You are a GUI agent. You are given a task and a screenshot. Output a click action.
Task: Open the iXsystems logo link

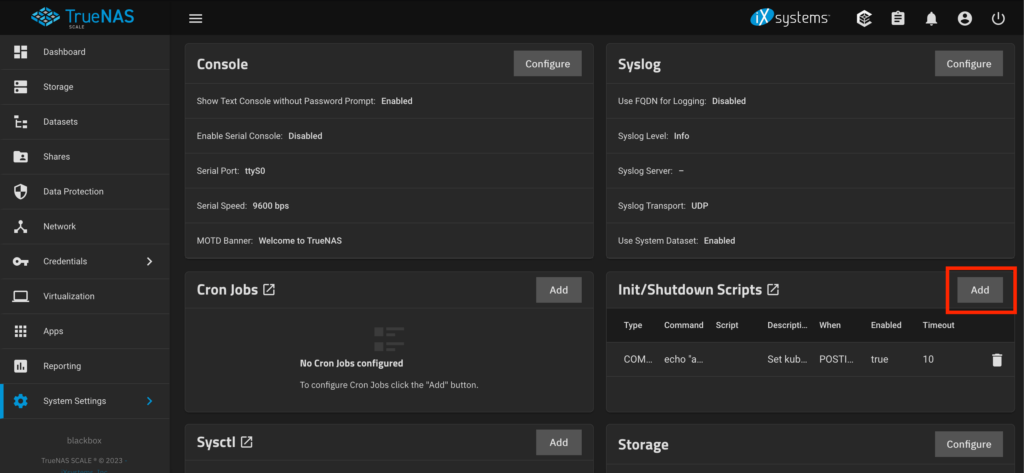click(790, 18)
